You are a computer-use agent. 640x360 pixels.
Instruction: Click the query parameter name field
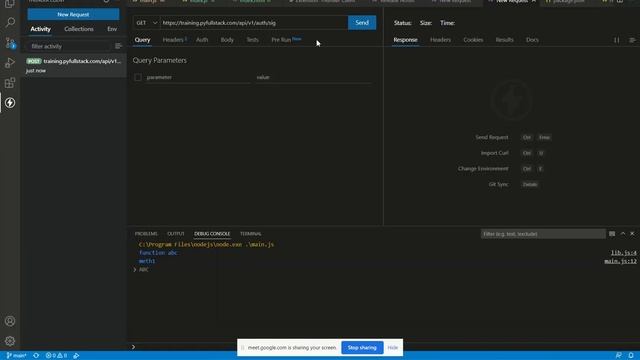[198, 77]
